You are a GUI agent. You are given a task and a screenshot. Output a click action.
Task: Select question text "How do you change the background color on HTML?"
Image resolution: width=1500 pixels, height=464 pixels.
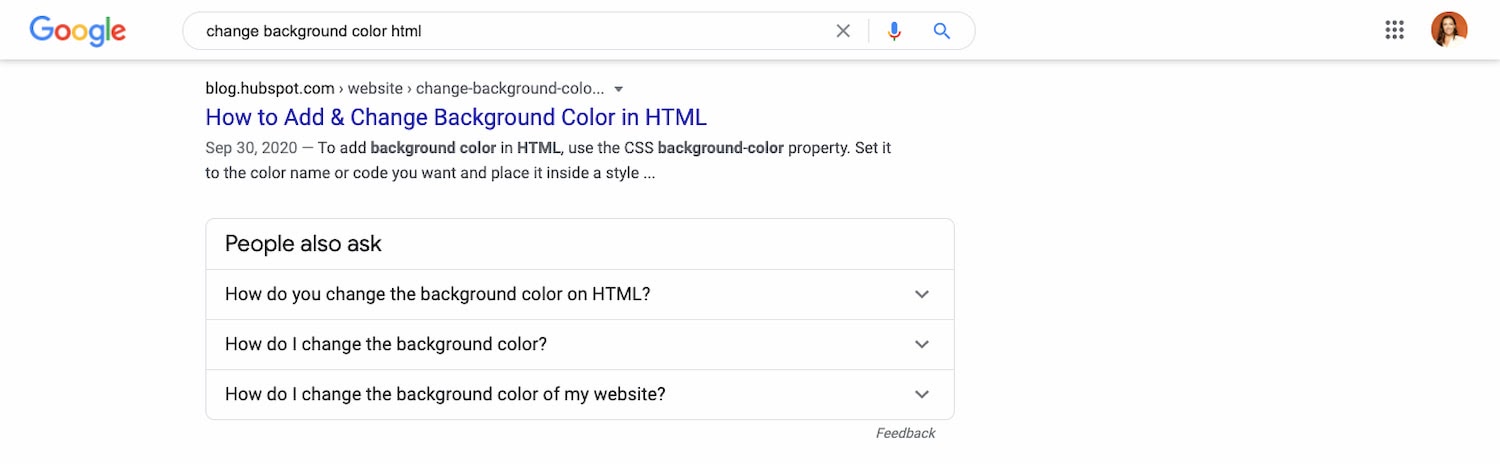(x=438, y=295)
